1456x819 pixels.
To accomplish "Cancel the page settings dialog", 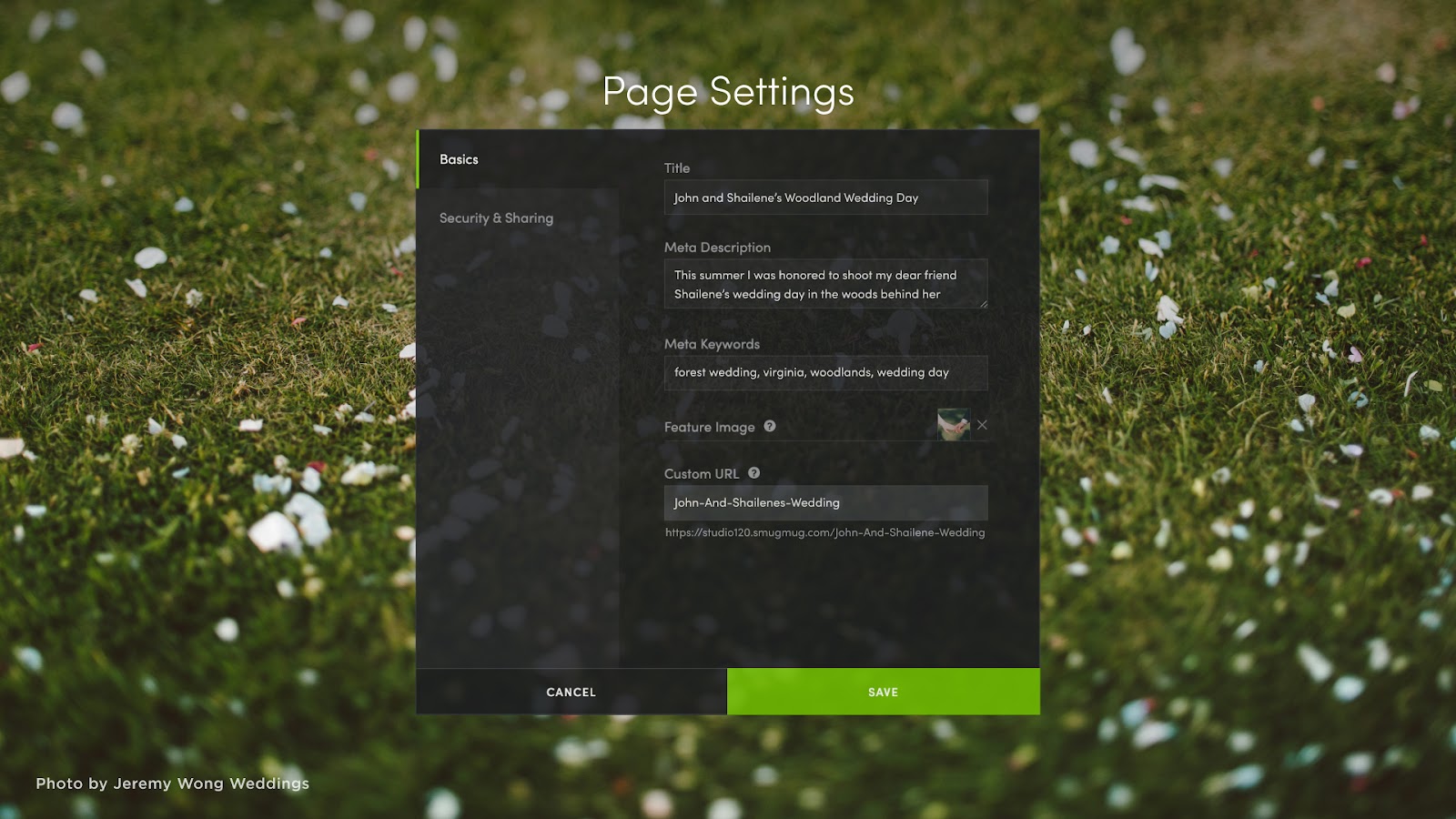I will click(x=571, y=692).
